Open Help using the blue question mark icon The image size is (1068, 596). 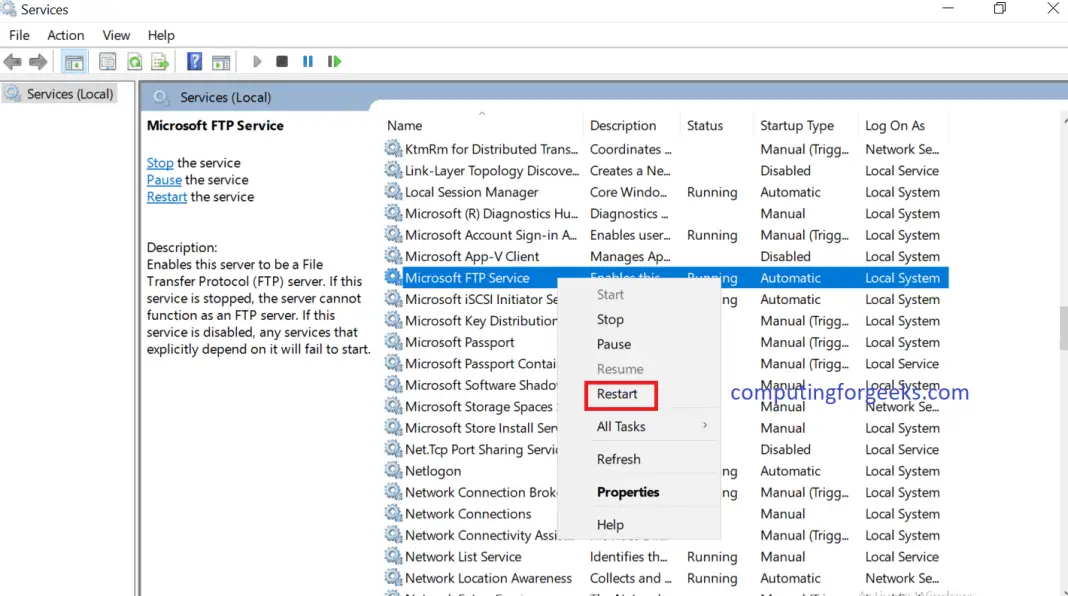click(x=194, y=61)
